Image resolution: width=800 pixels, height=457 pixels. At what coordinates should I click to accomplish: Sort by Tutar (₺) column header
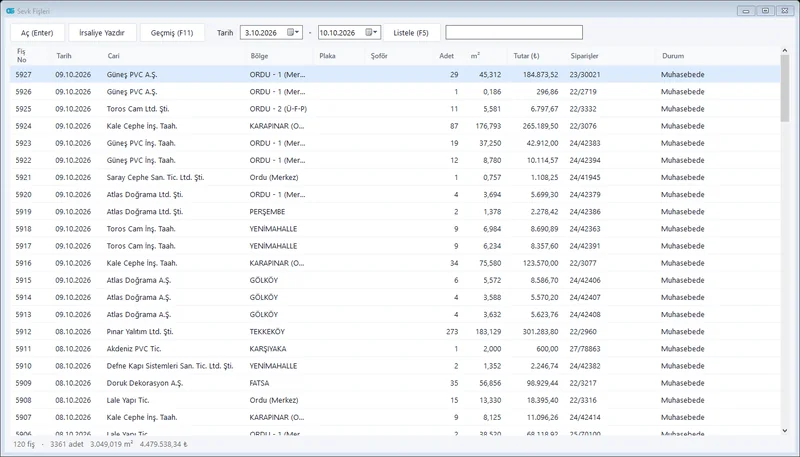pos(526,56)
